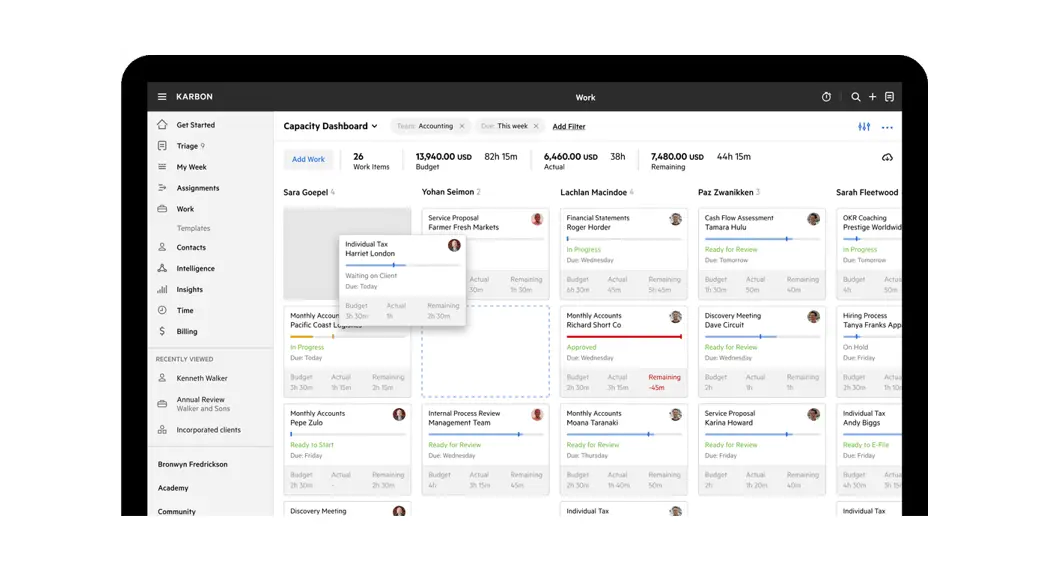Click the Paz Zwanikken column header
The image size is (1052, 572).
(x=725, y=192)
